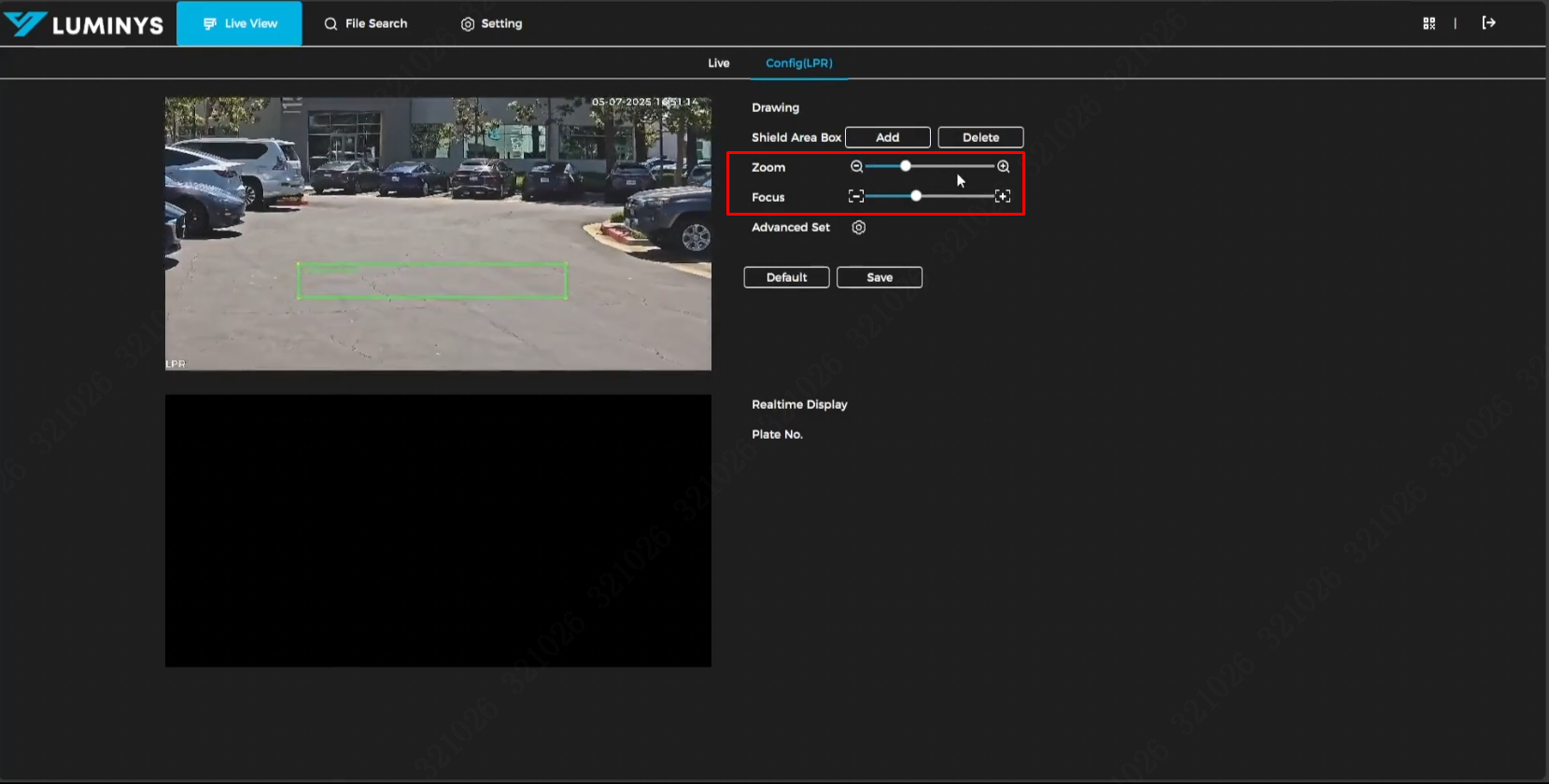Screen dimensions: 1549x784
Task: Open Advanced Set gear icon
Action: click(x=859, y=227)
